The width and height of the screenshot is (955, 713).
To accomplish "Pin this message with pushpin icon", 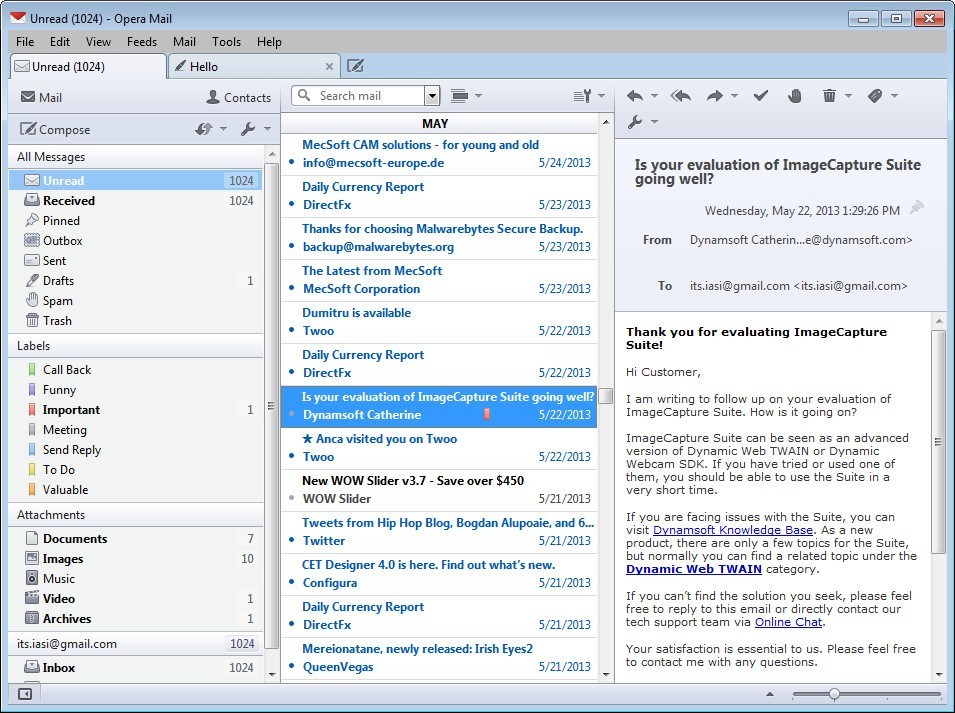I will click(x=916, y=208).
